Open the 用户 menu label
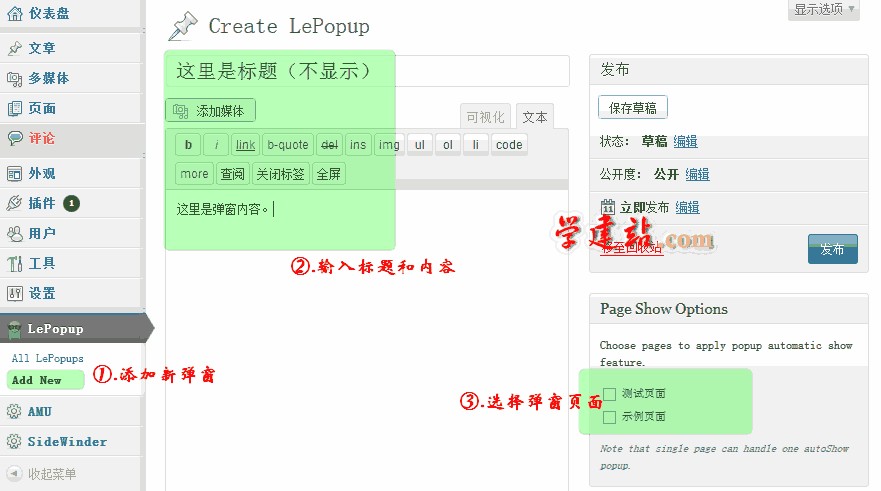 pos(42,233)
